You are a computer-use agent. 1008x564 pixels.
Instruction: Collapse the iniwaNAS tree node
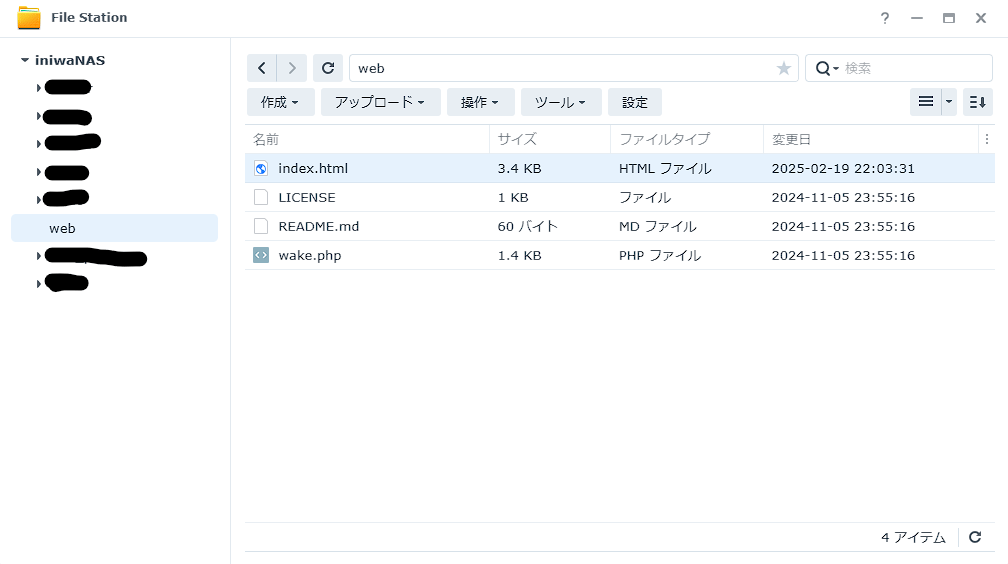click(x=24, y=60)
